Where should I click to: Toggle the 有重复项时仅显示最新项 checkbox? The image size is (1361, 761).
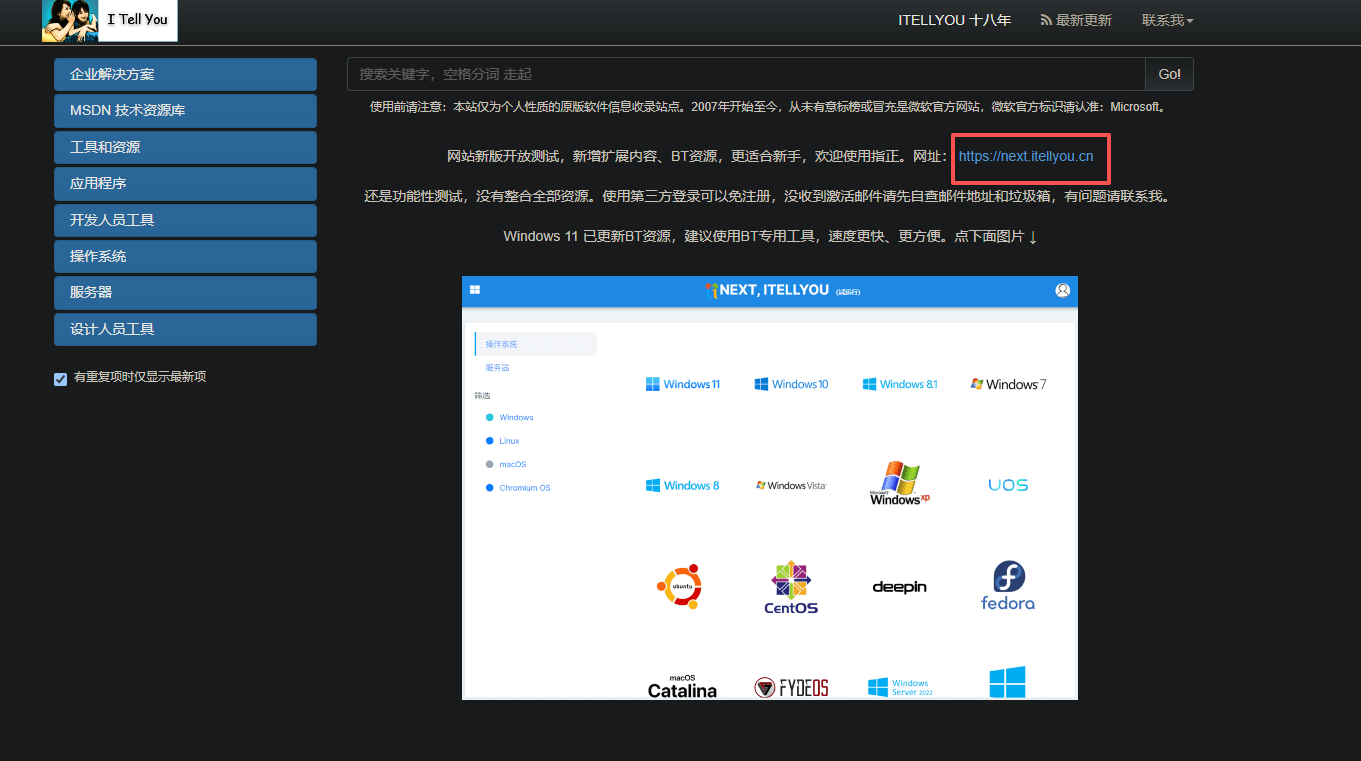tap(60, 379)
